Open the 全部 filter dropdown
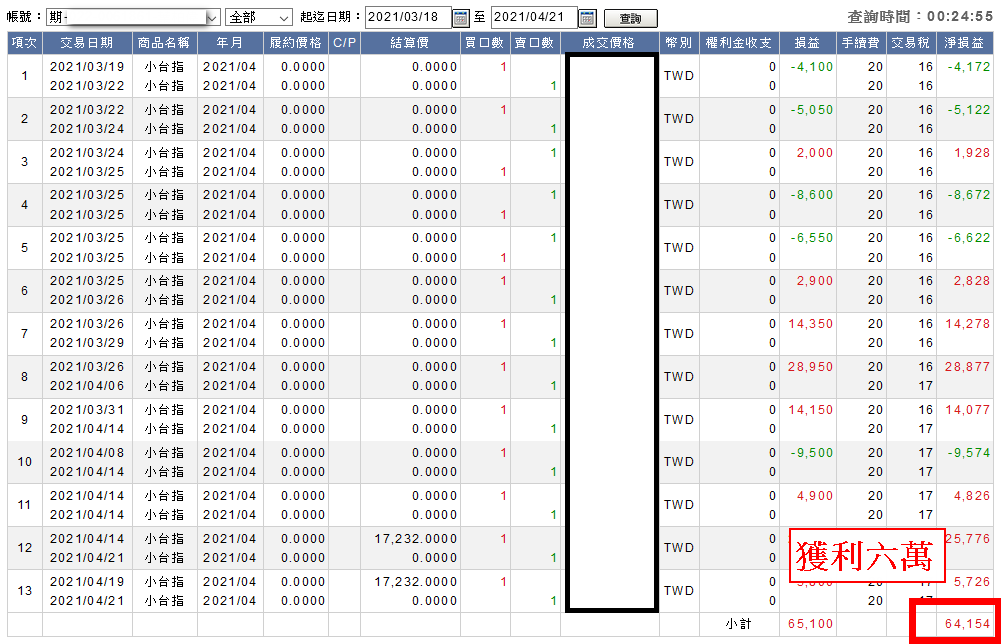1001x644 pixels. coord(259,17)
